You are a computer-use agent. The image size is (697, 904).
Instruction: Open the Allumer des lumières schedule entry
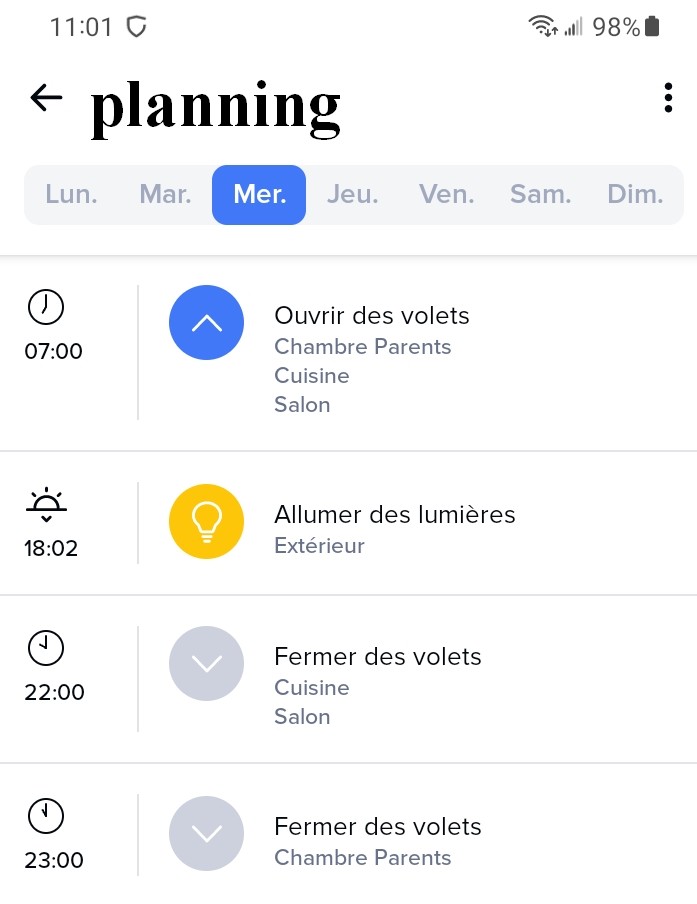coord(394,515)
